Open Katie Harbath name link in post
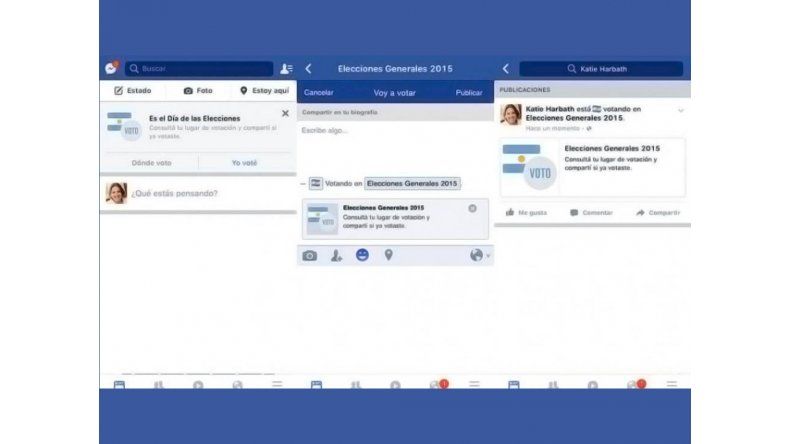This screenshot has width=790, height=444. coord(550,109)
